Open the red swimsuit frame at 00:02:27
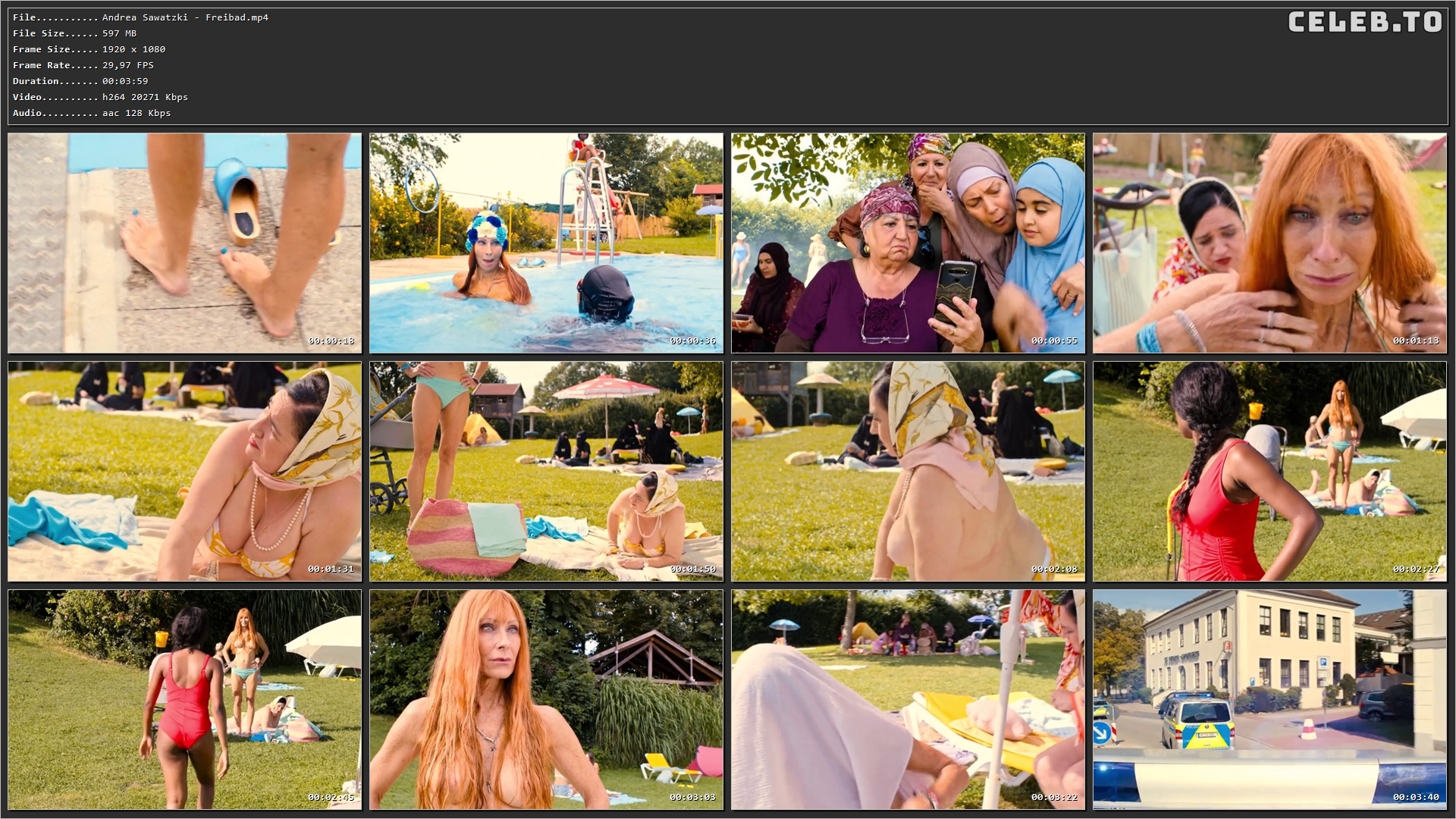Viewport: 1456px width, 819px height. click(x=1269, y=471)
